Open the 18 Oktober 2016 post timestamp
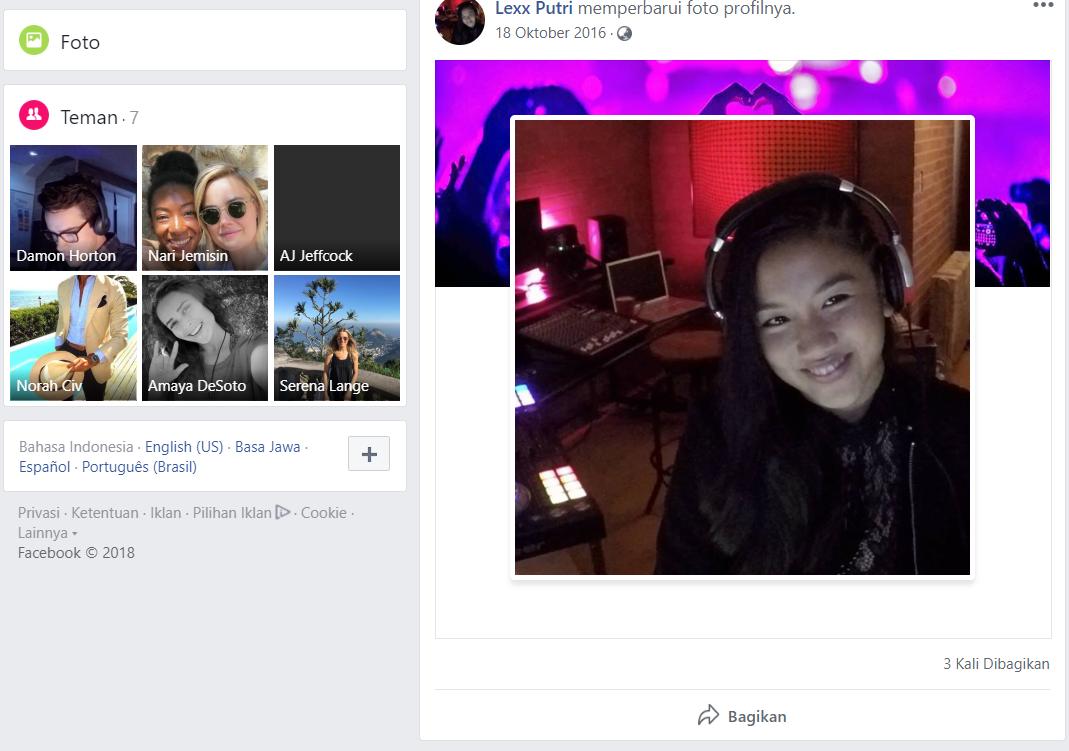Image resolution: width=1069 pixels, height=751 pixels. [x=550, y=33]
